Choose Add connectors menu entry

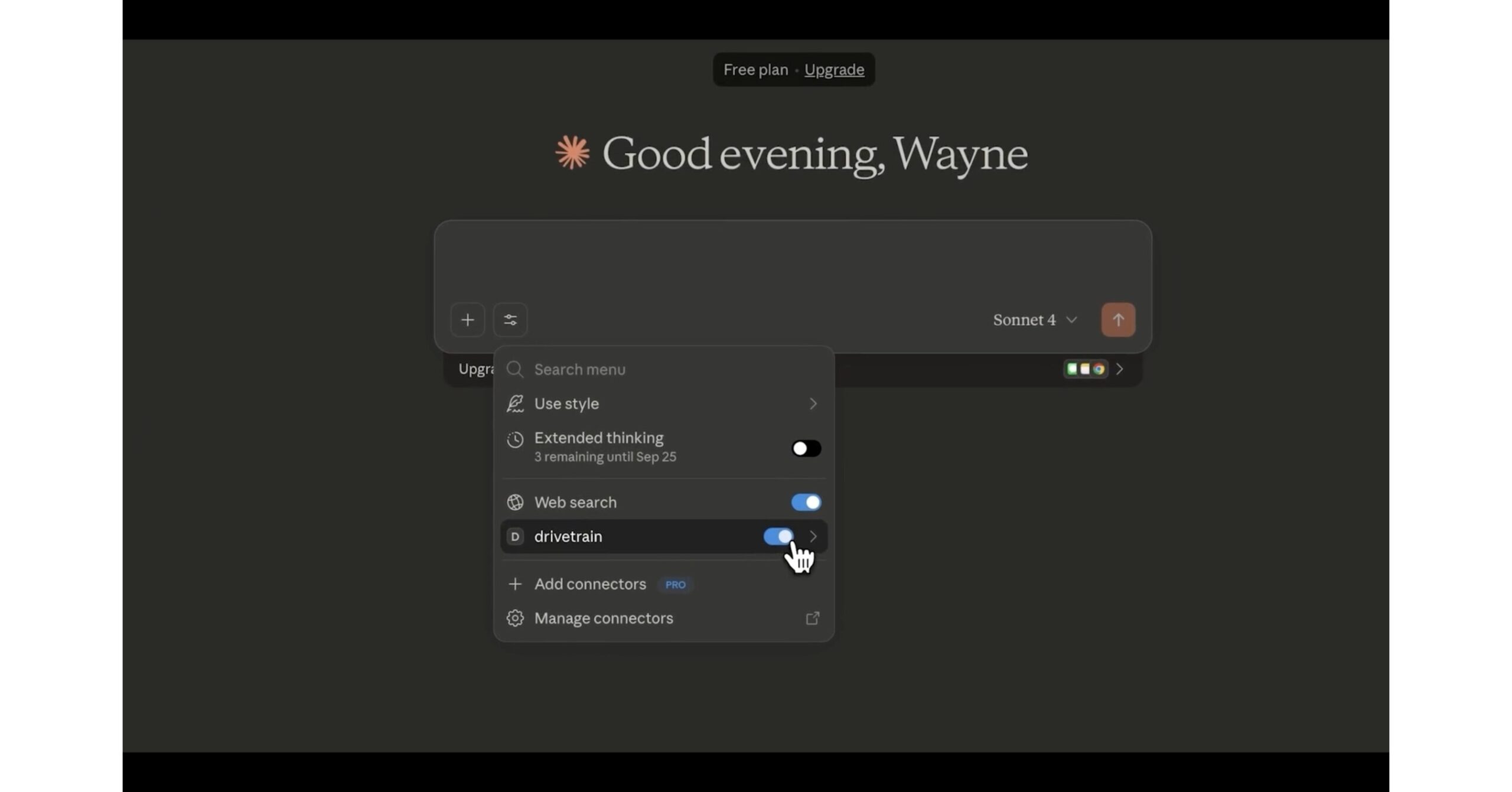point(591,584)
